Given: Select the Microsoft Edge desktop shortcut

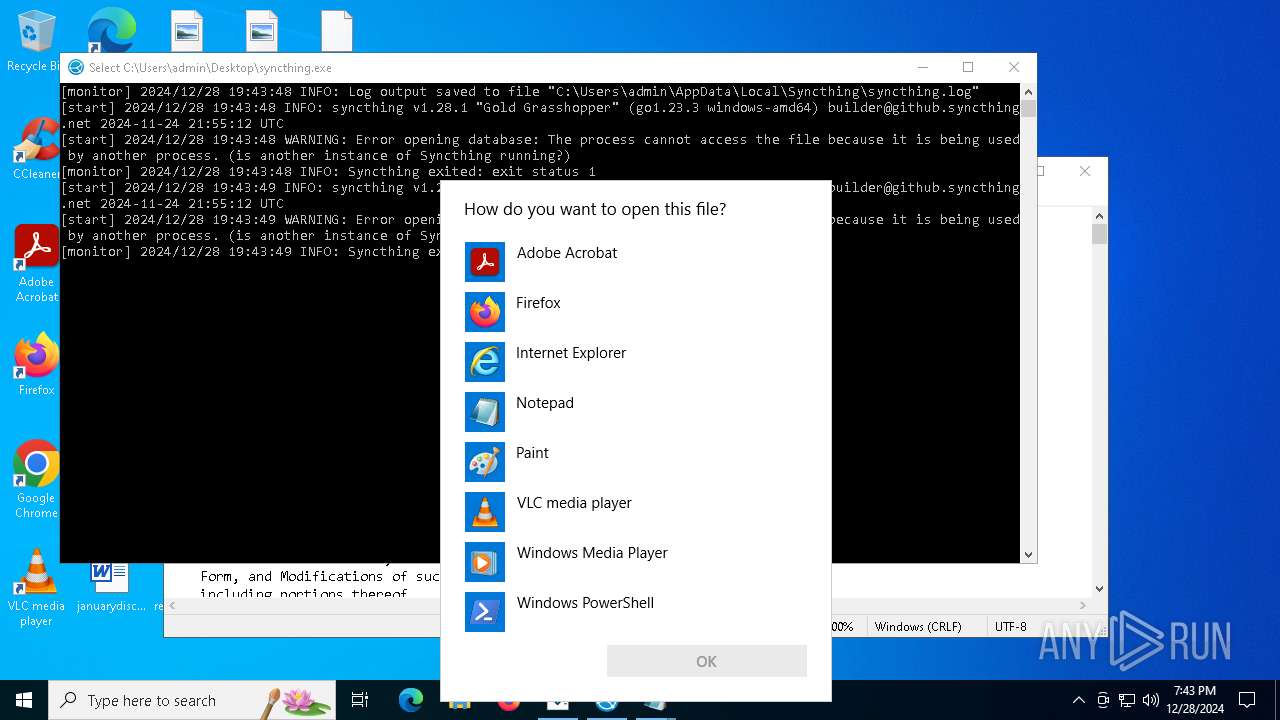Looking at the screenshot, I should [111, 30].
